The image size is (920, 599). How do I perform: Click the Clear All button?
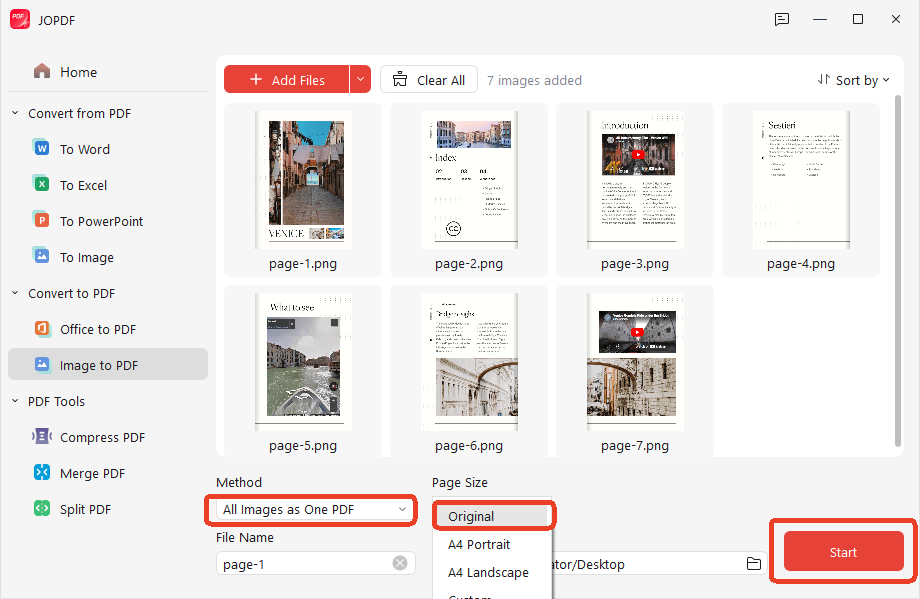[429, 79]
